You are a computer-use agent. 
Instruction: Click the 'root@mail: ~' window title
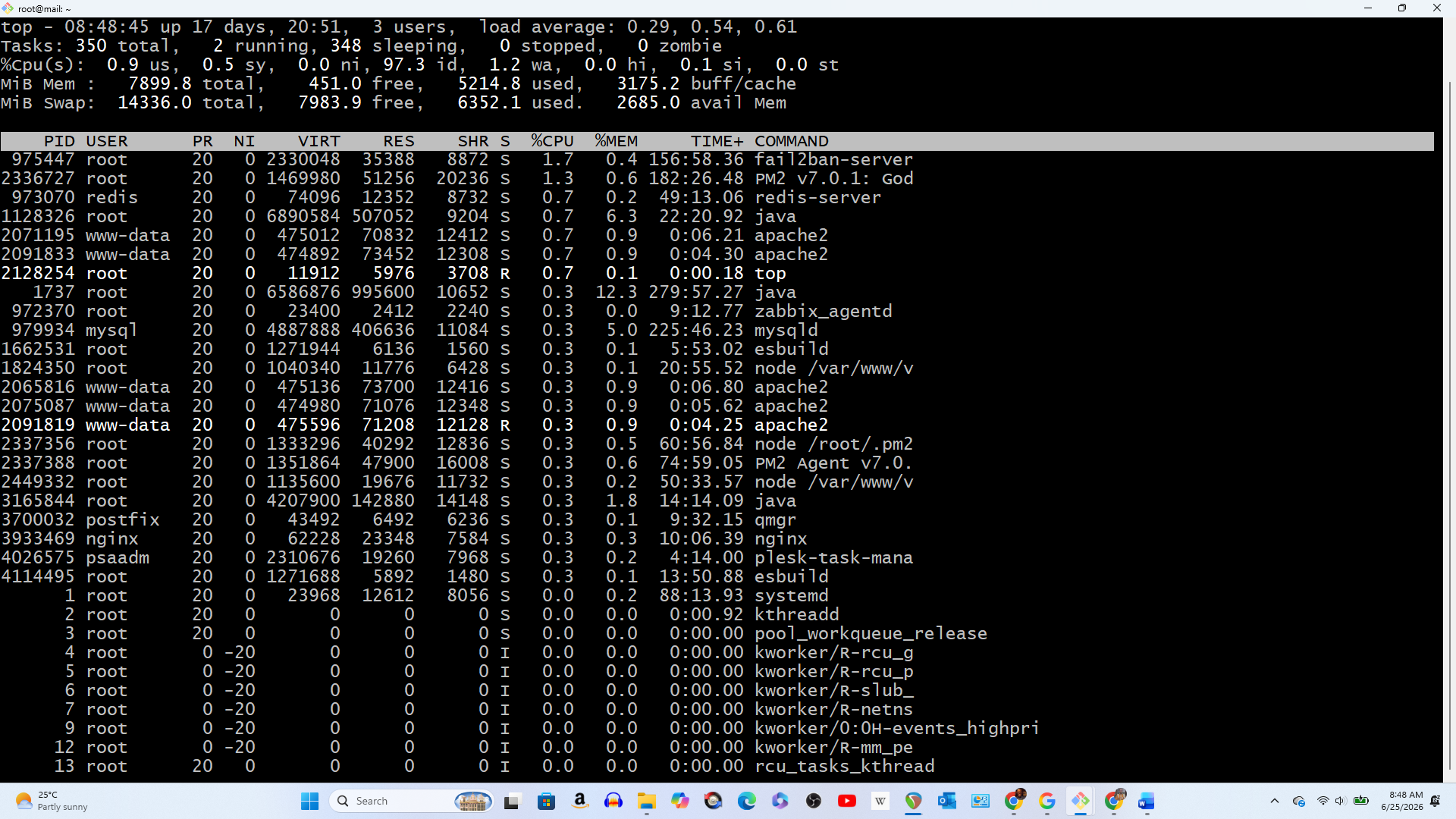coord(44,9)
